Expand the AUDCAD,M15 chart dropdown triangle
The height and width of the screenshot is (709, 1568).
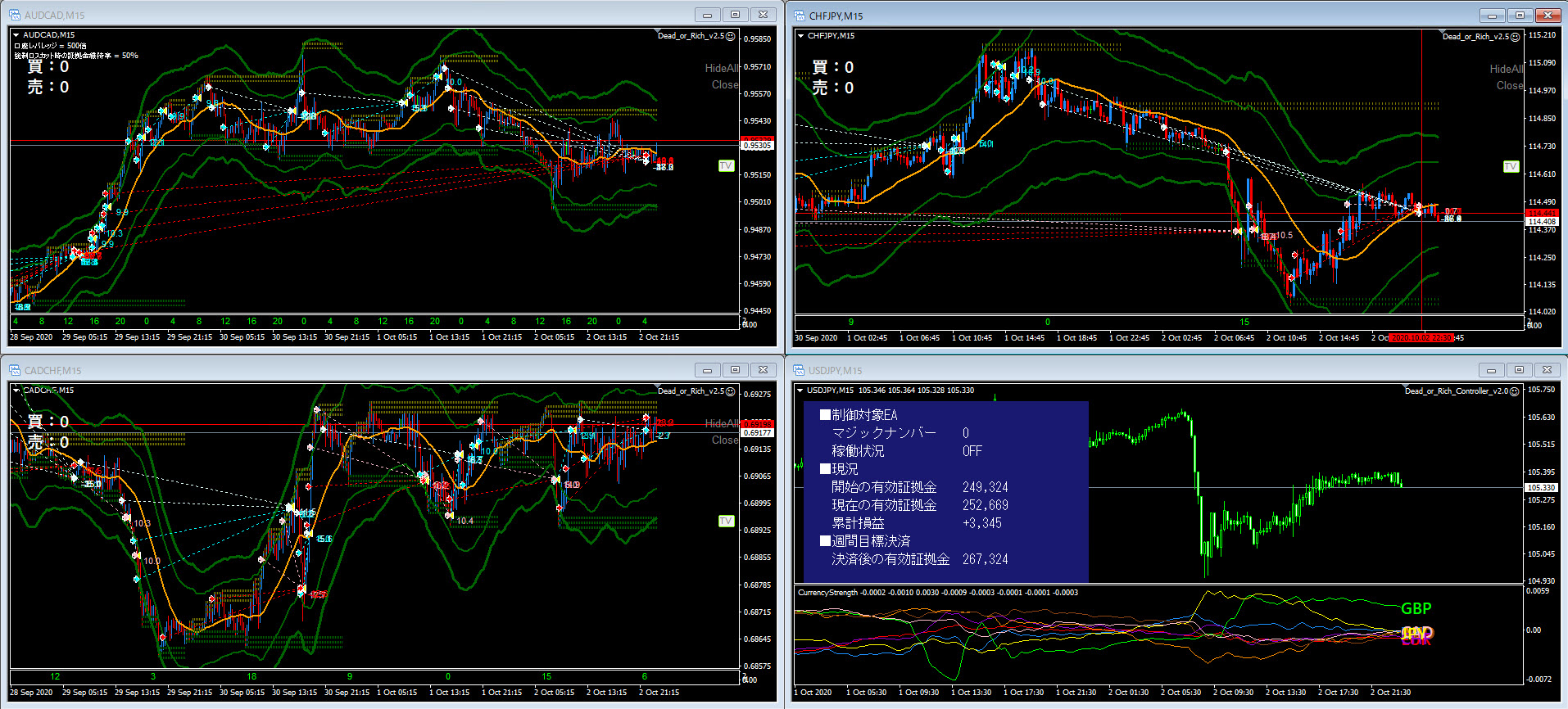pos(16,35)
